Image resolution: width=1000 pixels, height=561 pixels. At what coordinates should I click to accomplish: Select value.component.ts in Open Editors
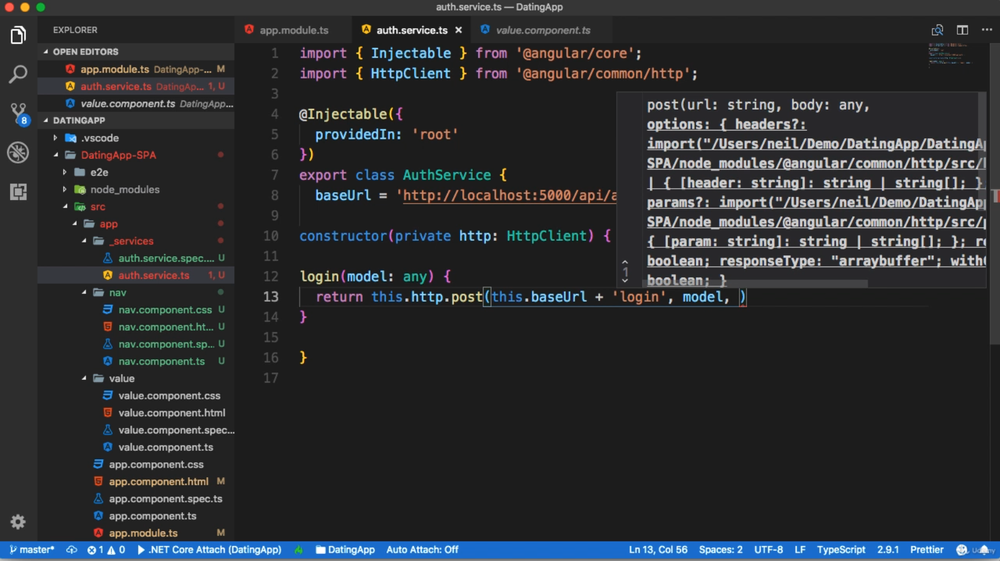136,103
